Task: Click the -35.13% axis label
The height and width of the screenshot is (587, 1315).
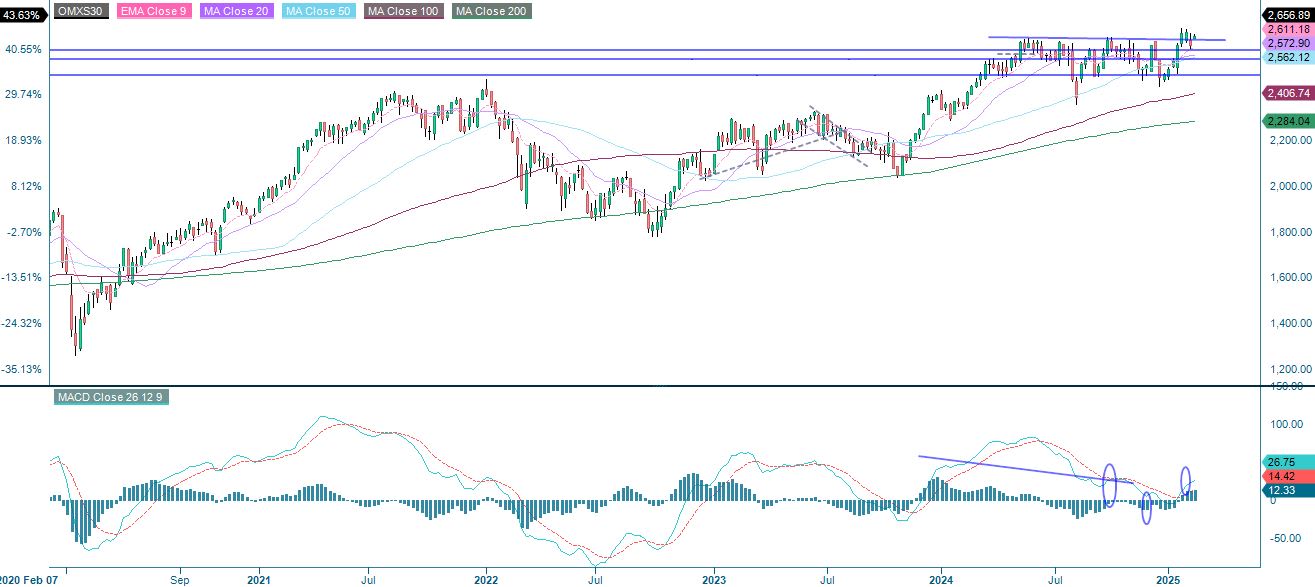Action: tap(22, 369)
